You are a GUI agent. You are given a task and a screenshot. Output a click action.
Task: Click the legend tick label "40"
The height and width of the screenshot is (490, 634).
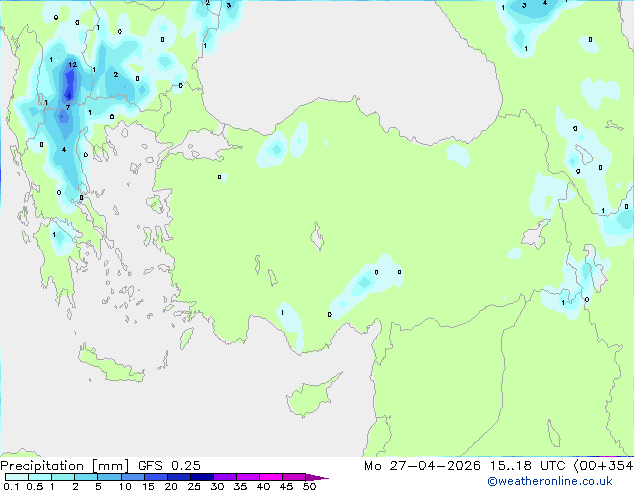pyautogui.click(x=263, y=486)
